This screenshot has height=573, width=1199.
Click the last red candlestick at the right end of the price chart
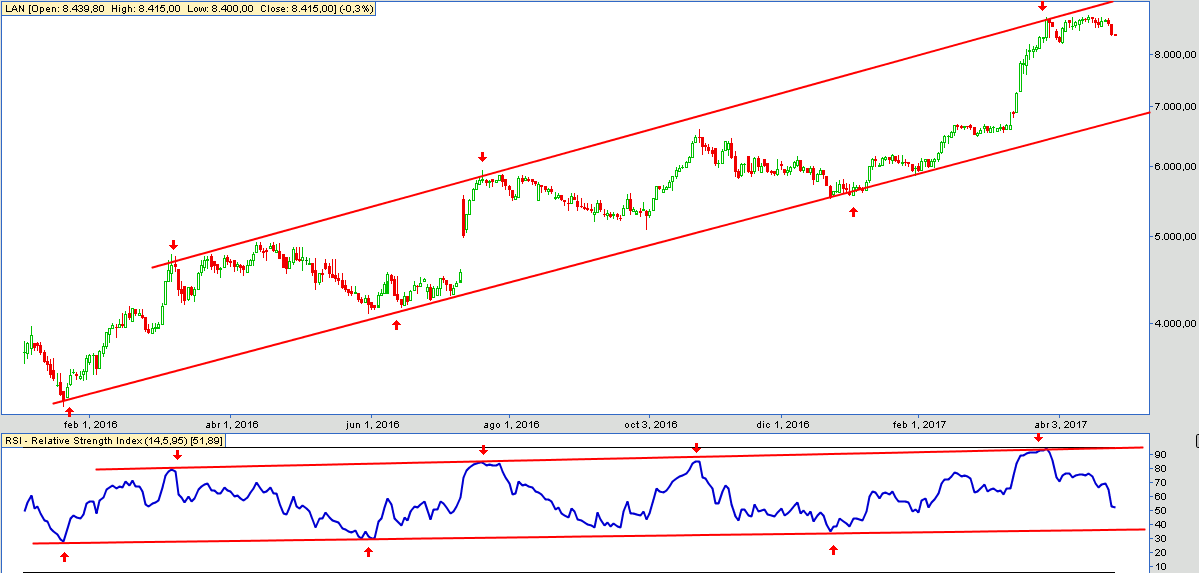point(1114,34)
